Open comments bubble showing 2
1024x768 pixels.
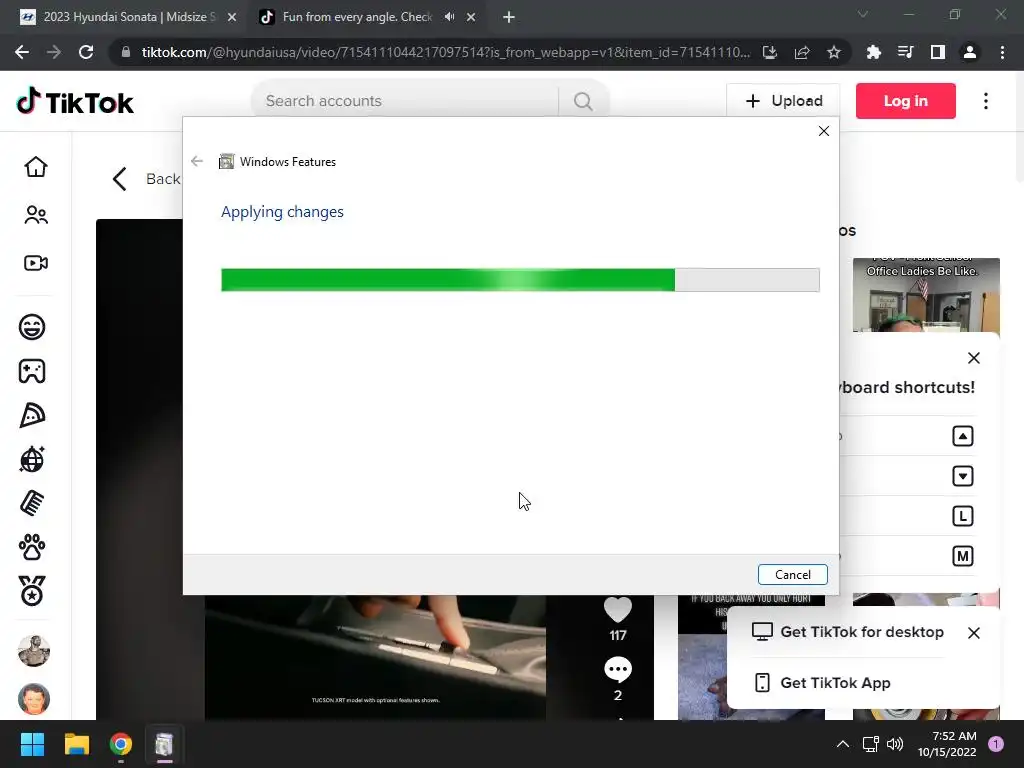pyautogui.click(x=618, y=670)
